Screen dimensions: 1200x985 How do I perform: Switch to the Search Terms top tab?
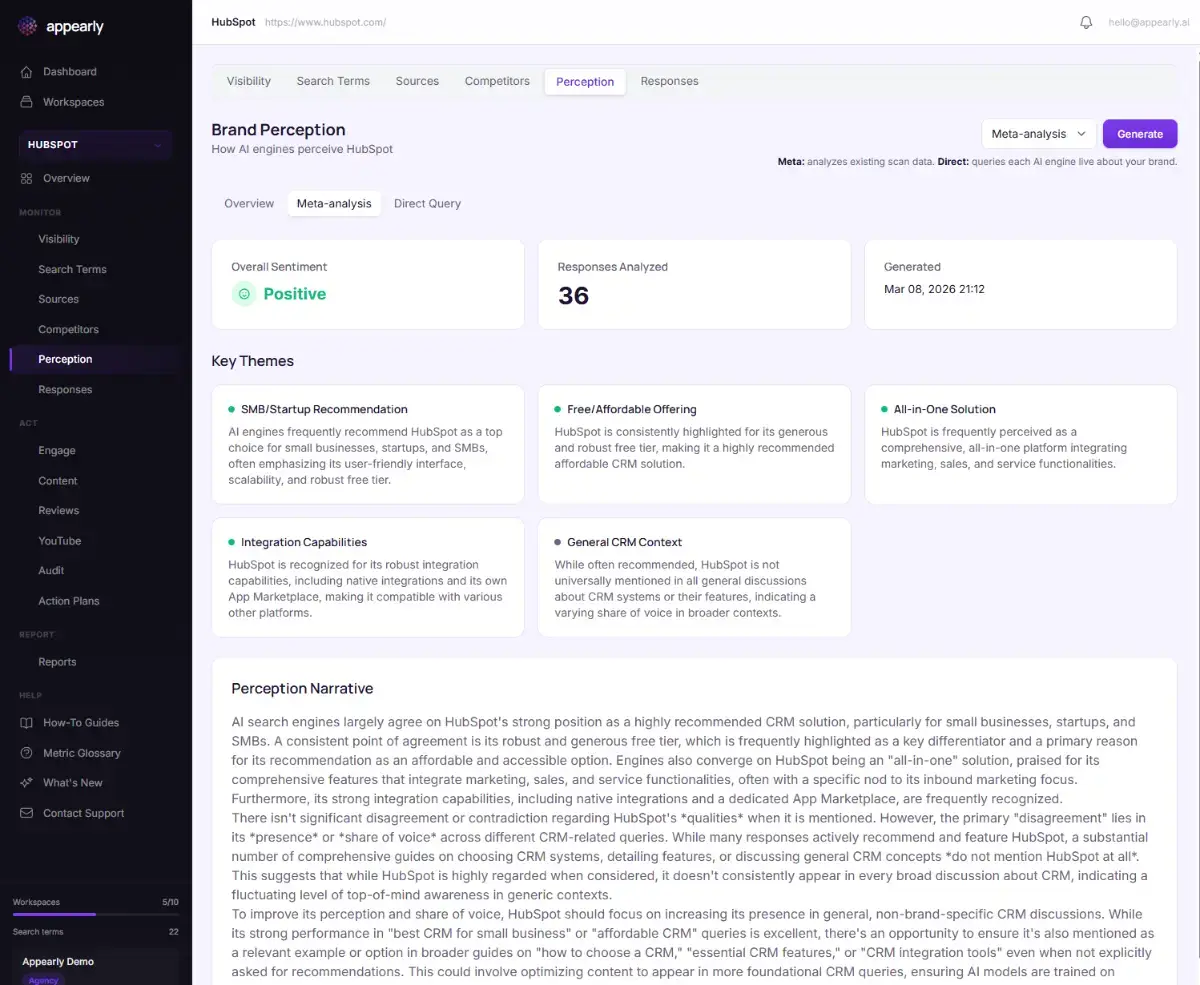pyautogui.click(x=333, y=81)
